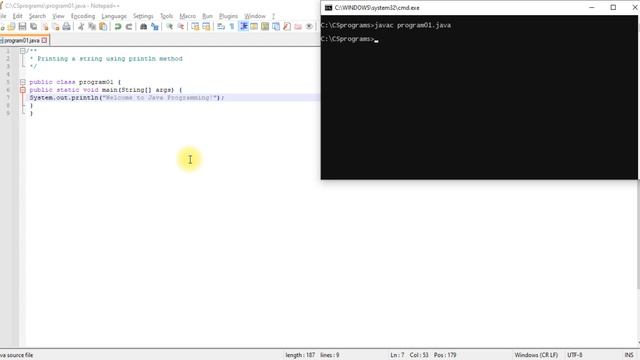Click the C:\CSprograms> prompt in cmd

click(x=347, y=39)
